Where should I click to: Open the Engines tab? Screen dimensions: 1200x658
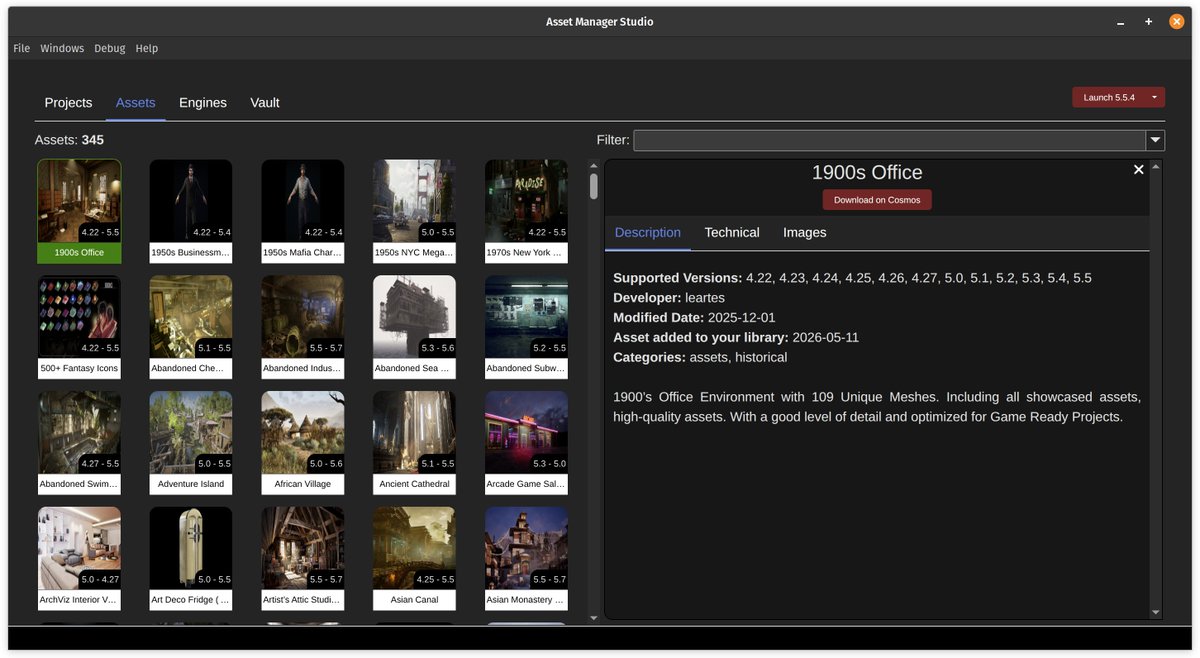point(203,103)
